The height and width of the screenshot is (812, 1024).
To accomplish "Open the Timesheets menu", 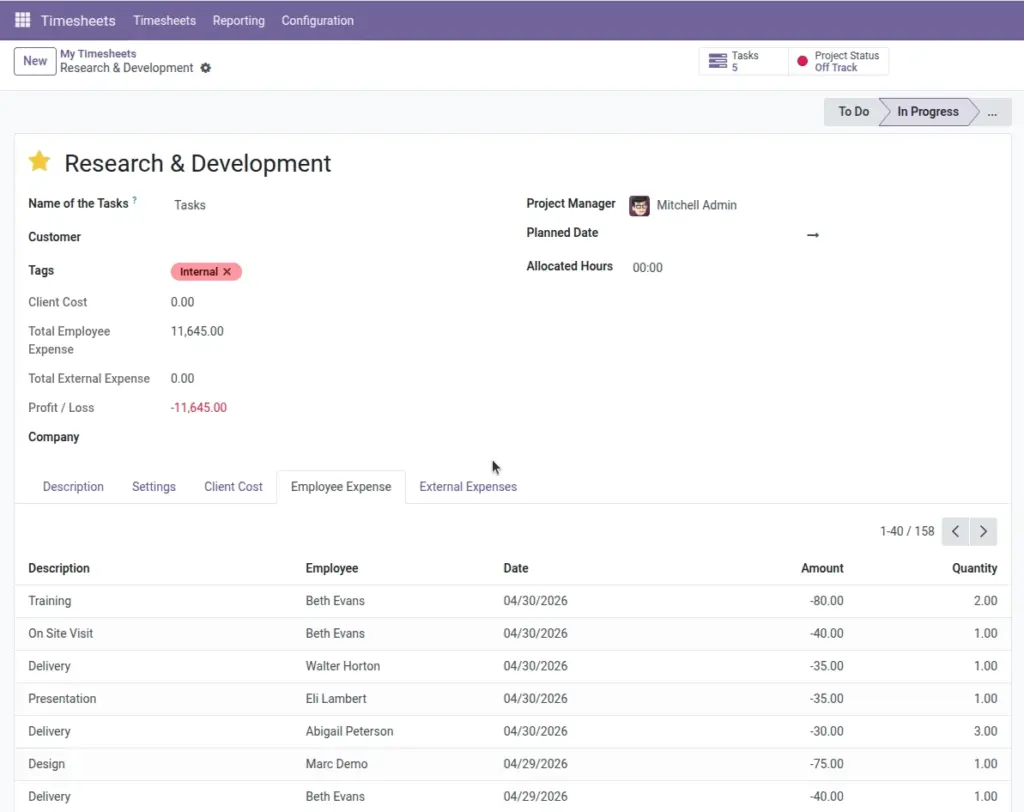I will pyautogui.click(x=164, y=20).
